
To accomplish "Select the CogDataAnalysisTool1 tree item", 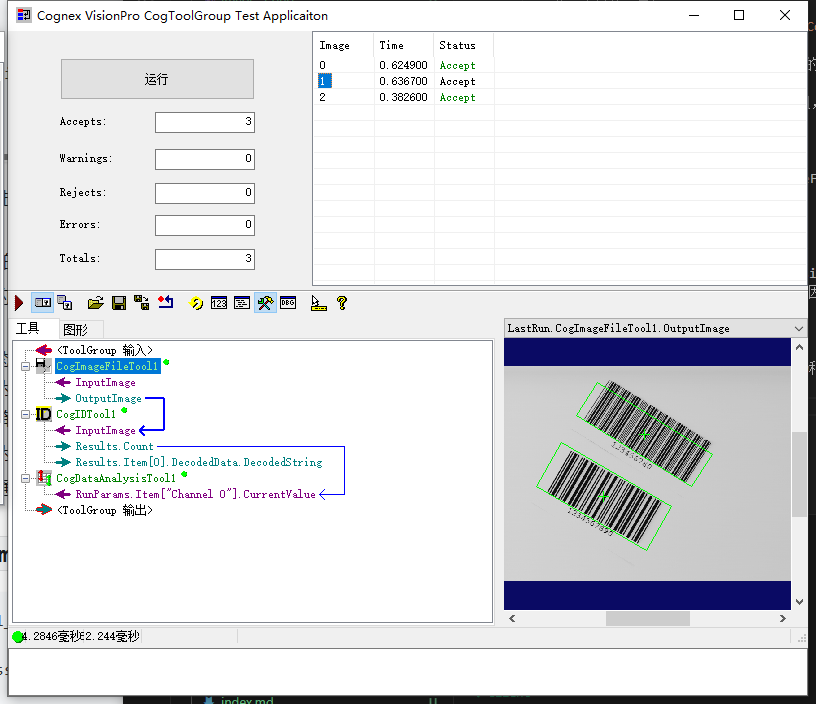I will pos(116,478).
